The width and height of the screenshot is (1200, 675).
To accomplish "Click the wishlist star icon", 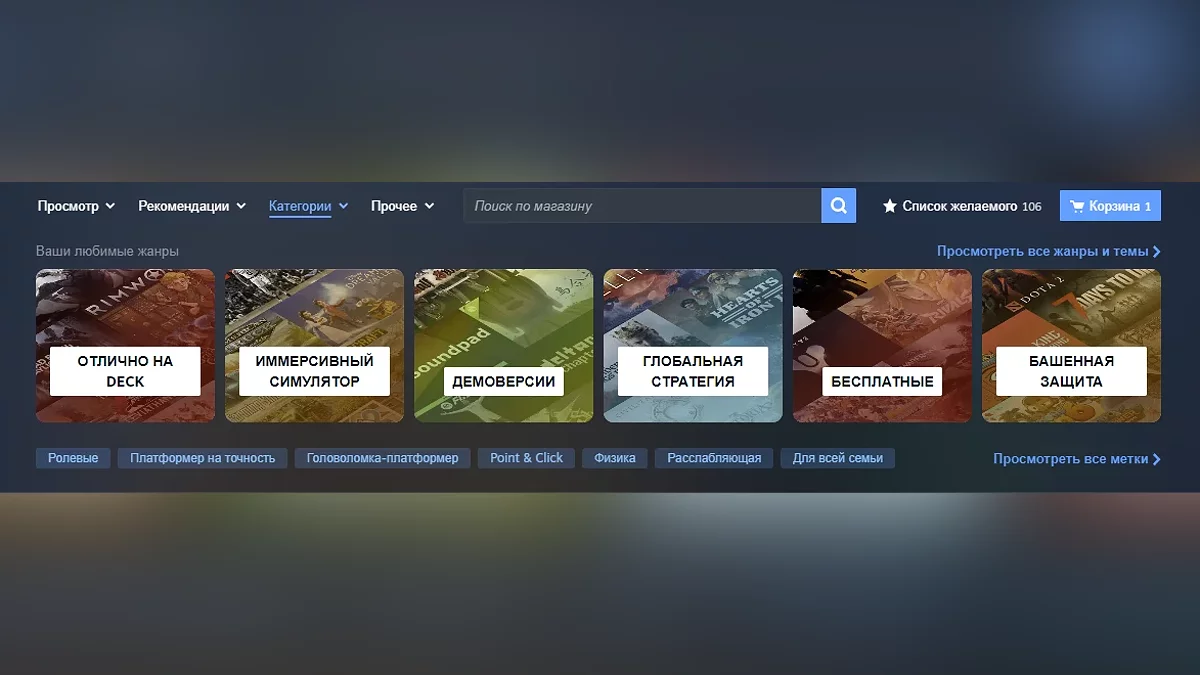I will click(890, 206).
